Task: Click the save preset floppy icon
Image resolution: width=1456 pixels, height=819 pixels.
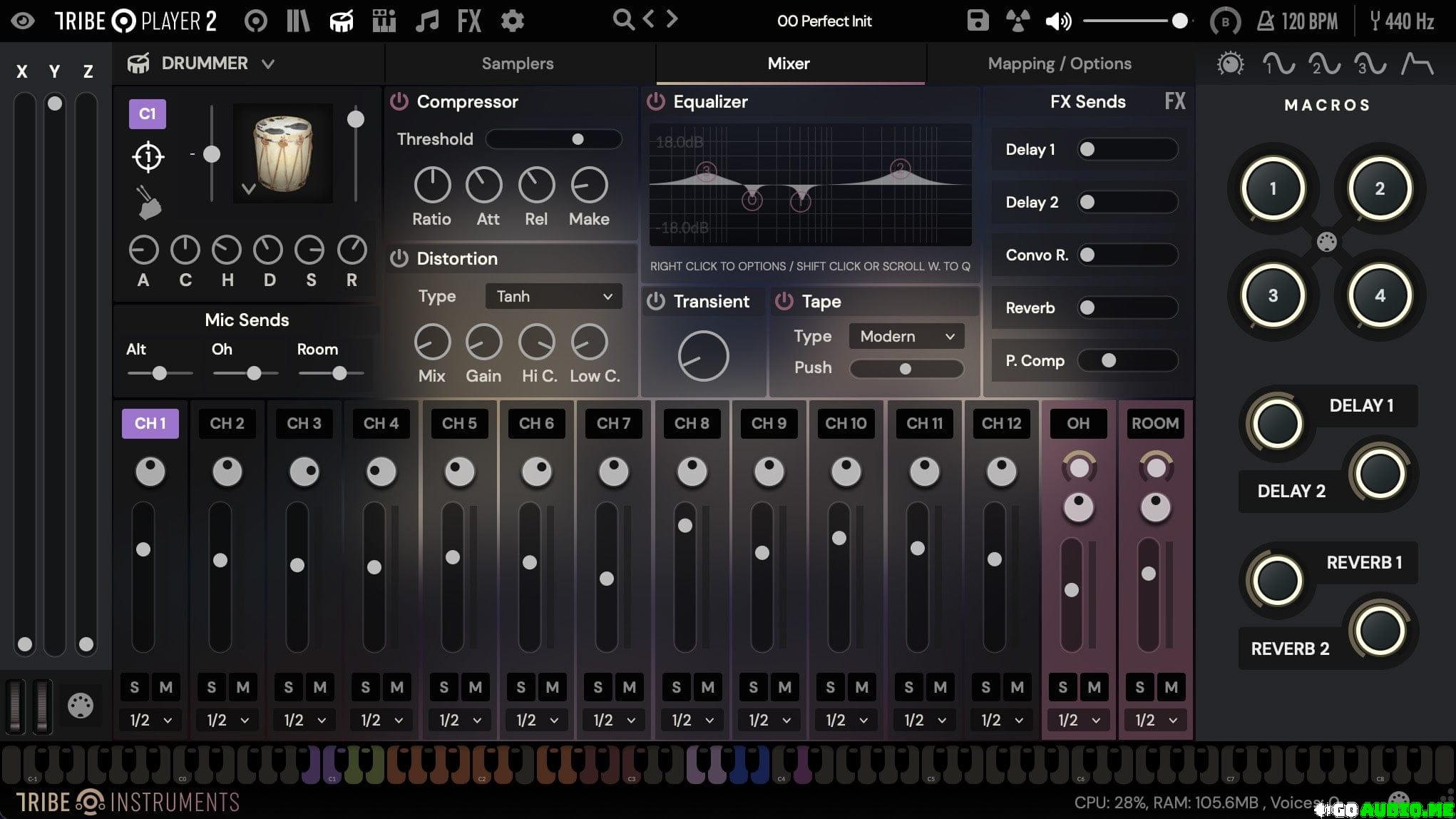Action: pos(978,21)
